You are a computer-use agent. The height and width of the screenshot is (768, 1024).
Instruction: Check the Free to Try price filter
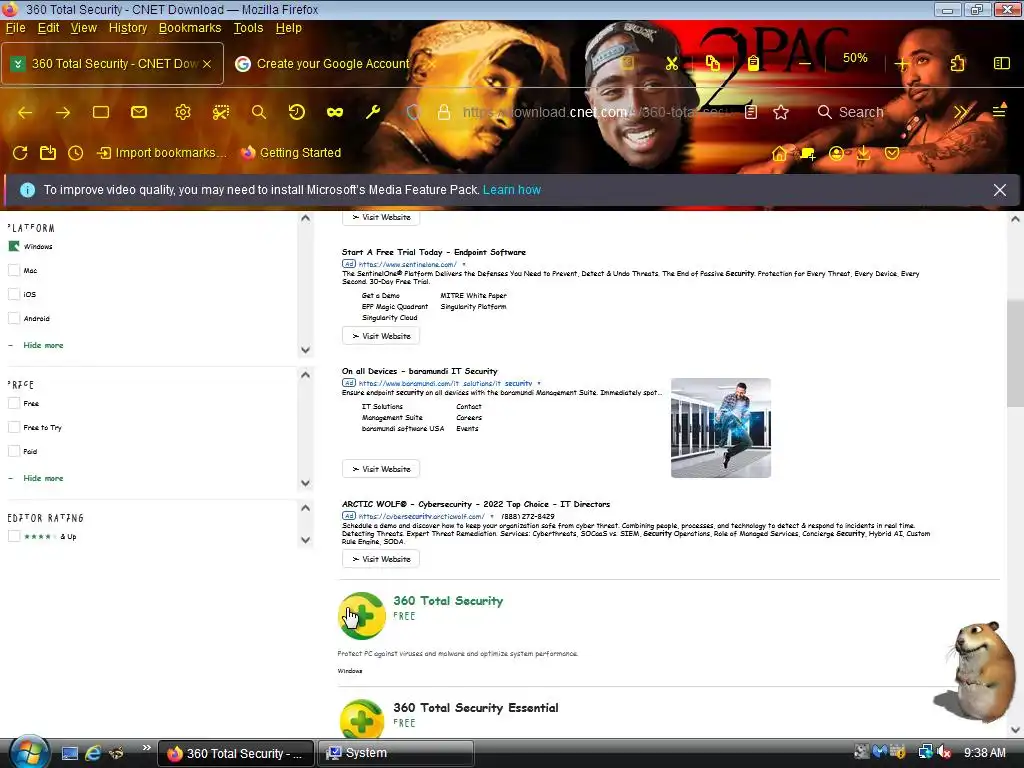pyautogui.click(x=14, y=428)
